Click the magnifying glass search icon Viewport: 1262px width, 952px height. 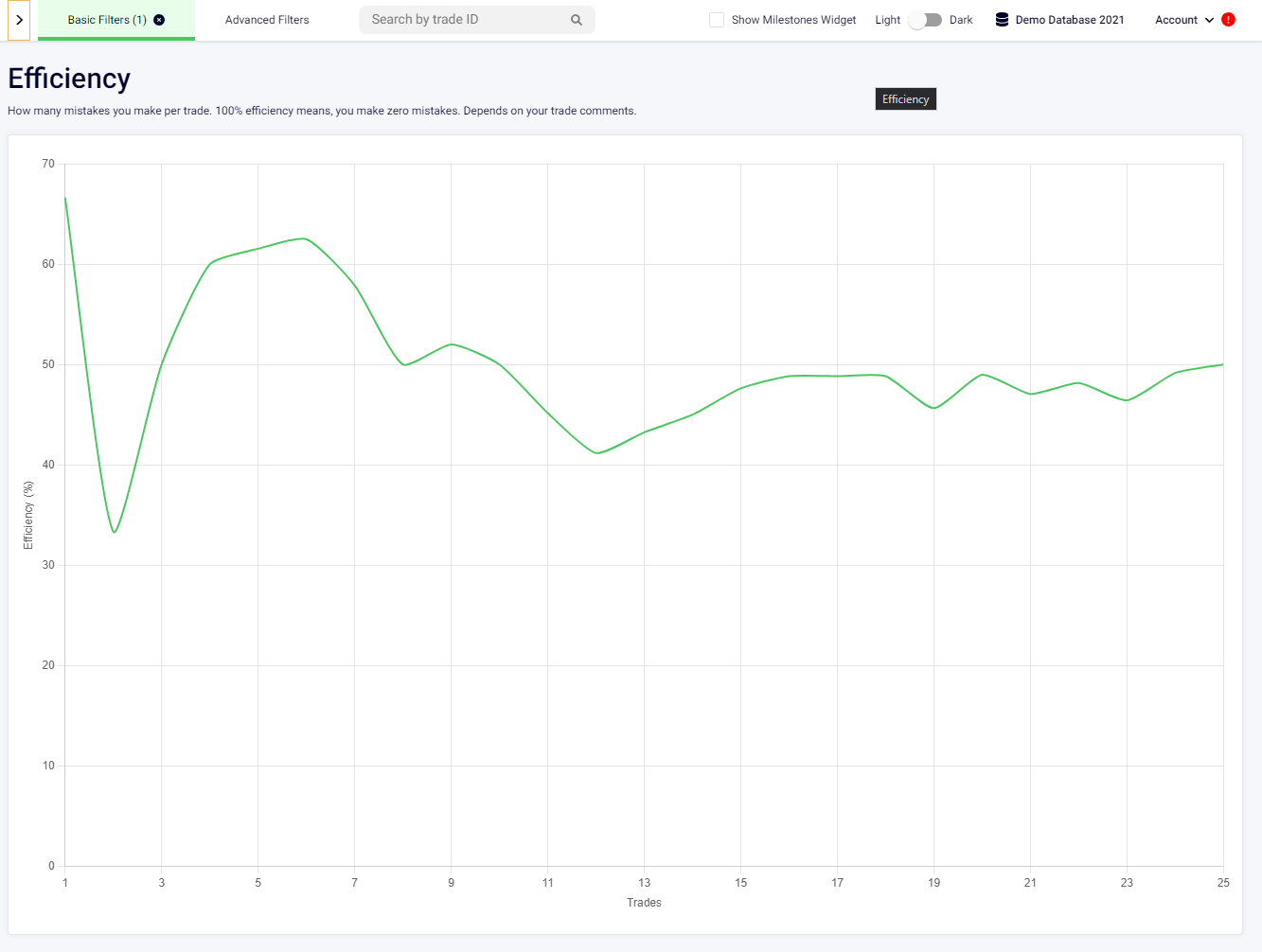click(577, 20)
